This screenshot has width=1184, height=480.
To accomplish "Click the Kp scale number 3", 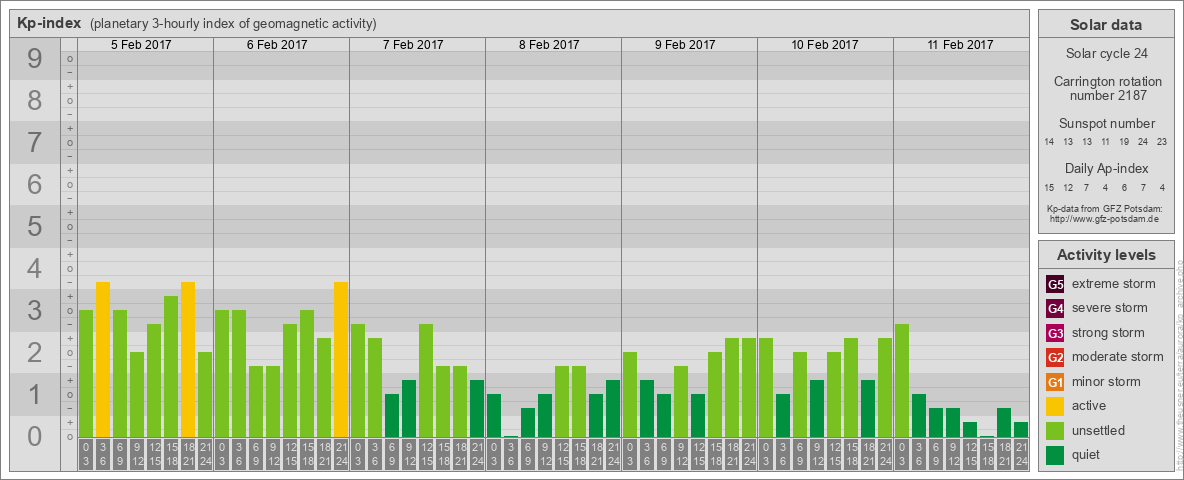I will pyautogui.click(x=34, y=310).
